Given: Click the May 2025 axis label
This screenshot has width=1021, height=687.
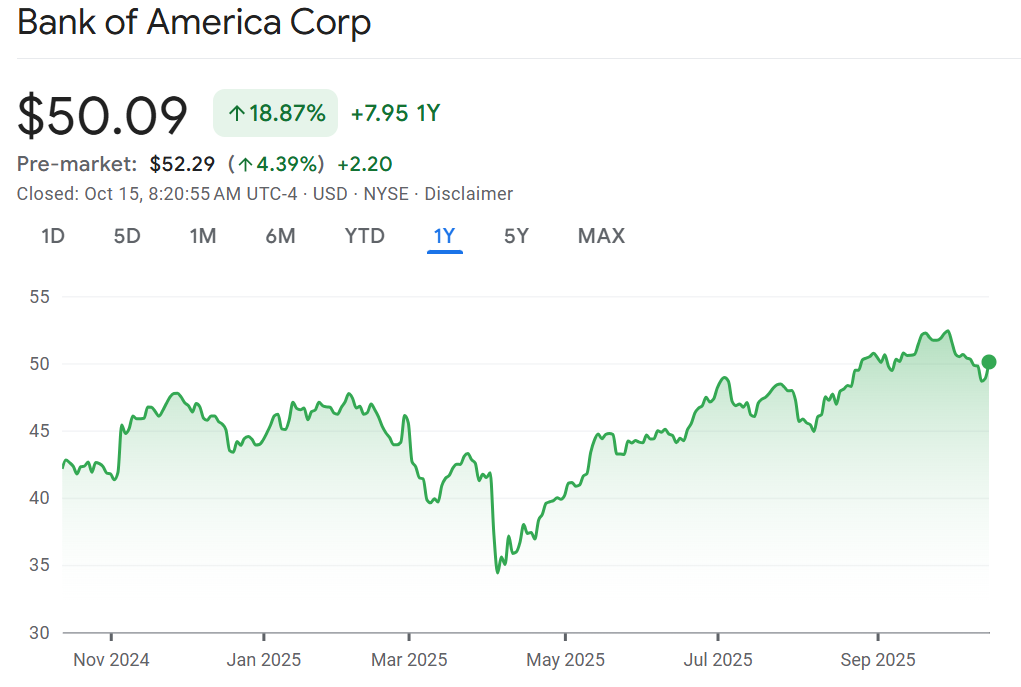Looking at the screenshot, I should point(565,660).
